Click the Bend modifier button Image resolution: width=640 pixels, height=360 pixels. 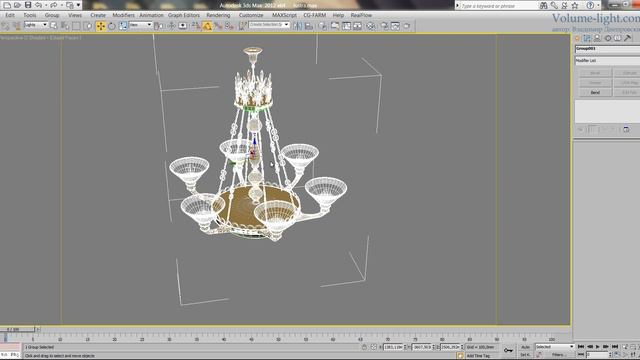(595, 93)
